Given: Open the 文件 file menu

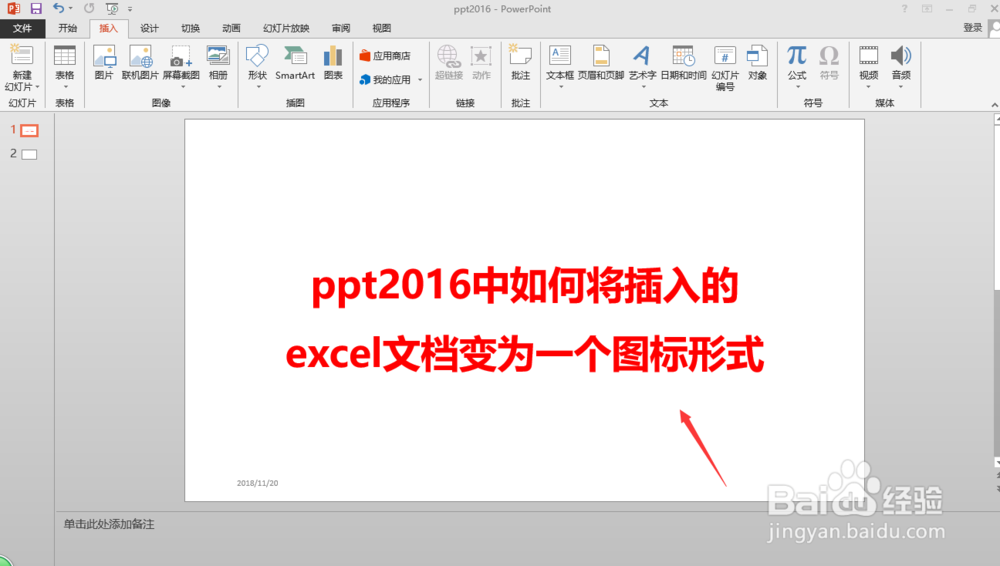Looking at the screenshot, I should coord(22,28).
